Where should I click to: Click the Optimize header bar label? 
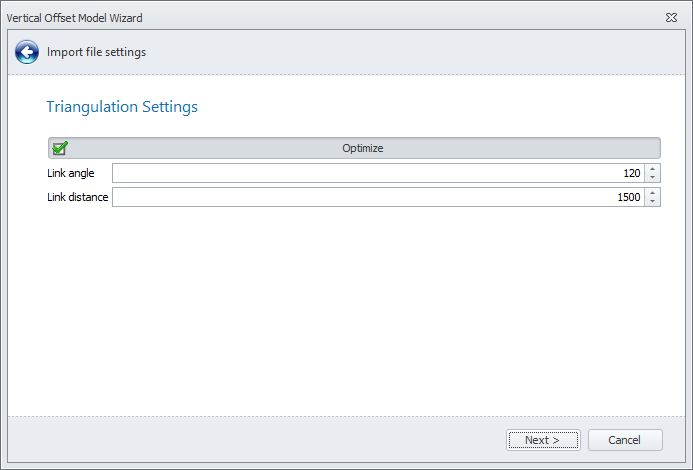(362, 148)
